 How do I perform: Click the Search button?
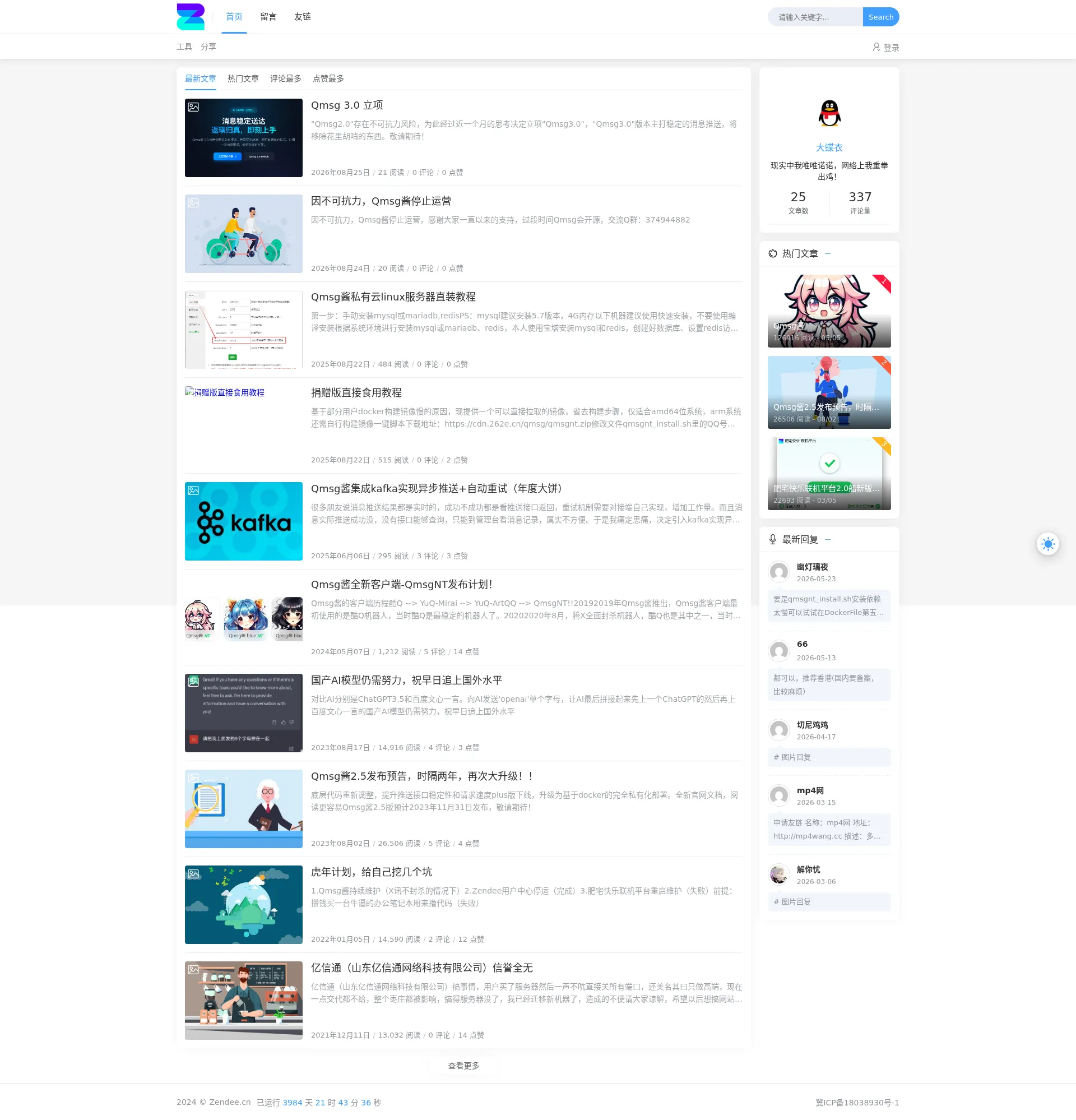[x=880, y=17]
